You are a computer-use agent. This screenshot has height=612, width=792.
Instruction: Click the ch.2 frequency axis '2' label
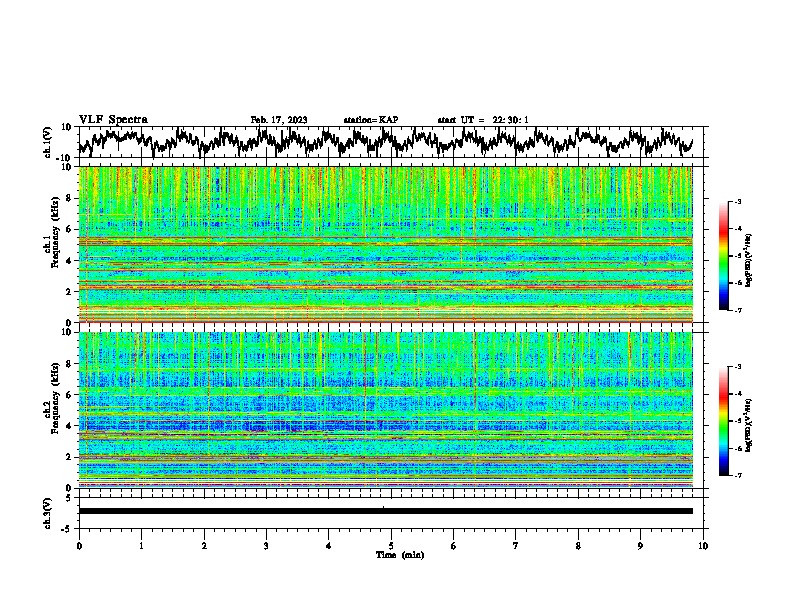(x=69, y=457)
